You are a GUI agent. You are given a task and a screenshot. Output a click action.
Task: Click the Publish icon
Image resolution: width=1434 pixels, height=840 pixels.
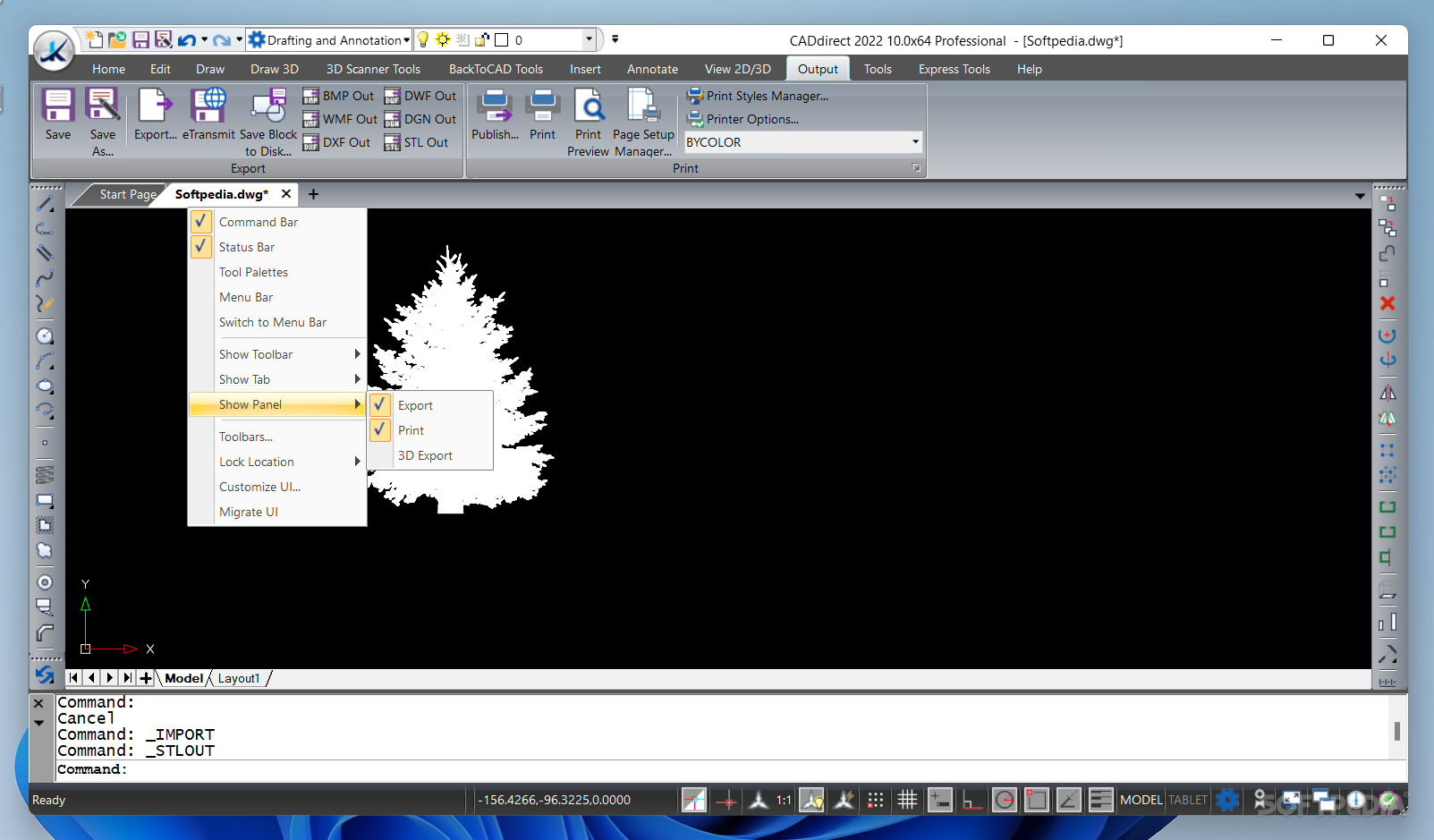coord(495,115)
